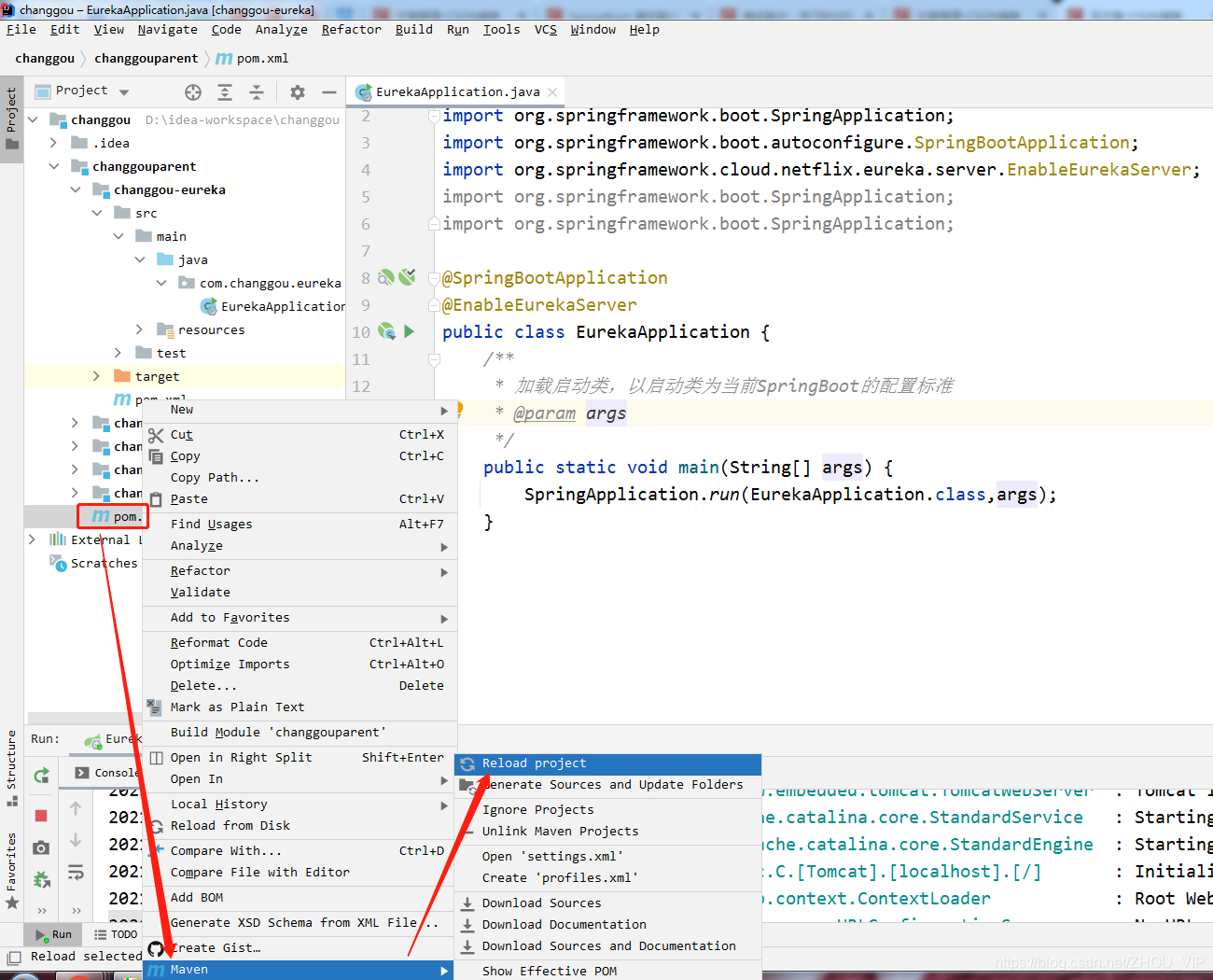Select Optimize Imports in context menu
The image size is (1213, 980).
[300, 665]
